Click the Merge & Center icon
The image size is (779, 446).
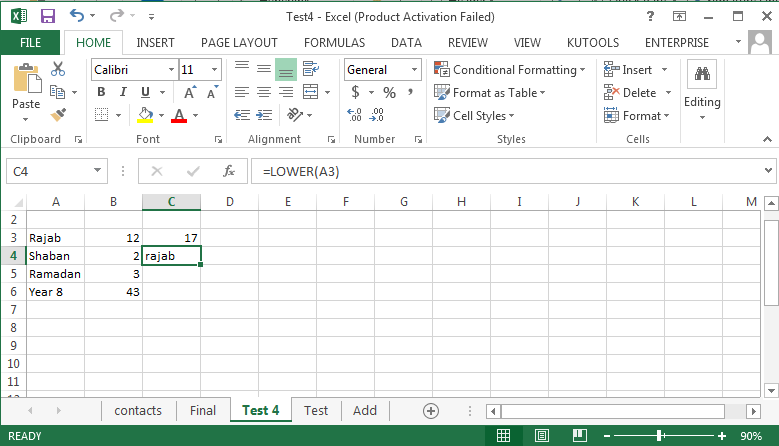(309, 92)
